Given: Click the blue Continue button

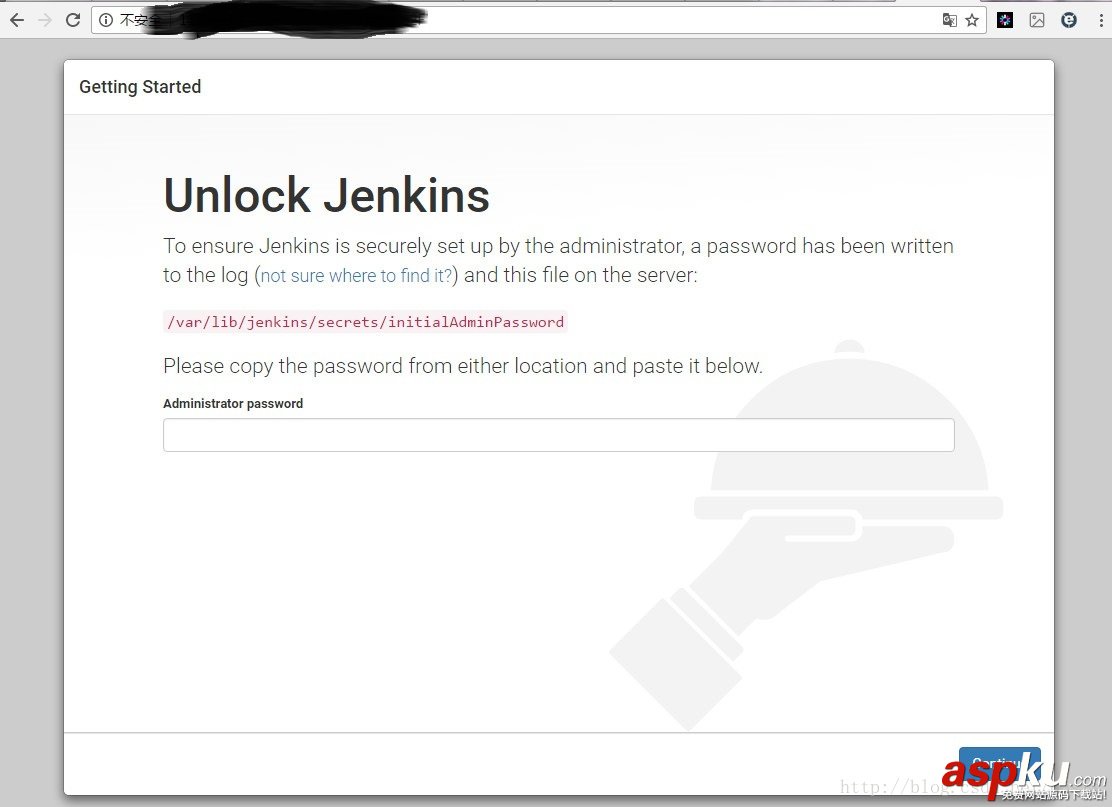Looking at the screenshot, I should pyautogui.click(x=999, y=764).
